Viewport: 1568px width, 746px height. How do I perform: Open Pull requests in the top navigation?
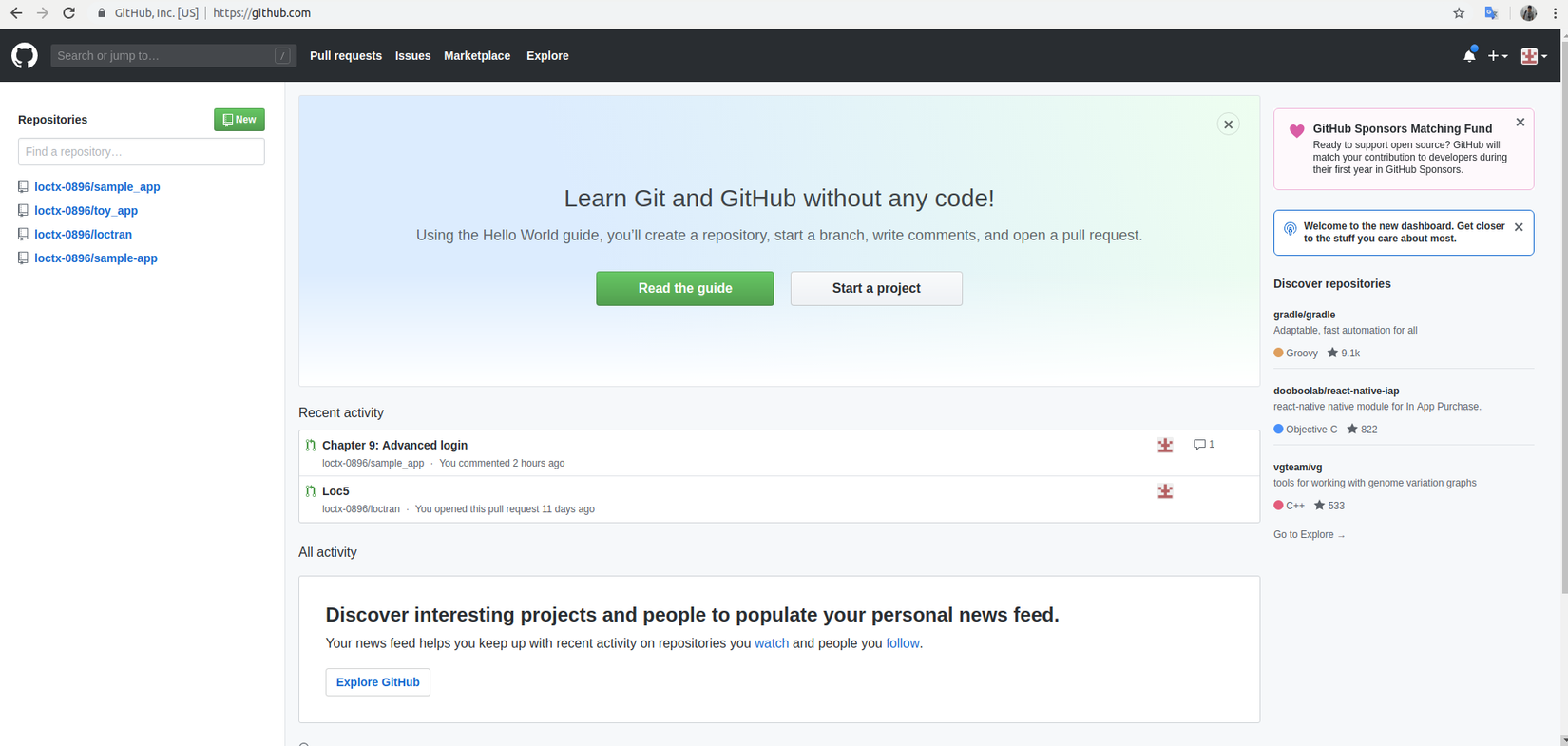pos(346,56)
